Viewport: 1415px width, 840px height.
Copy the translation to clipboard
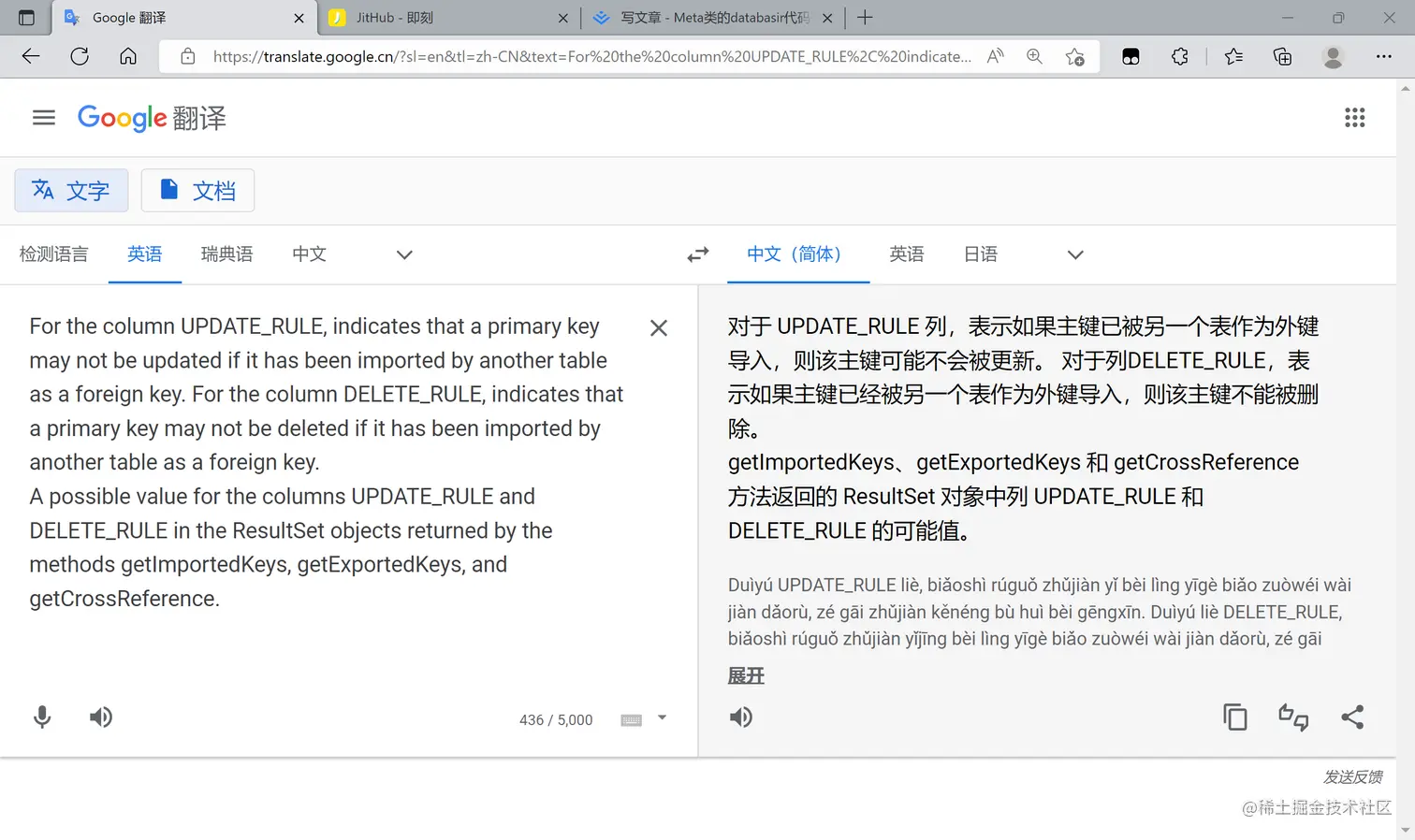[x=1235, y=717]
